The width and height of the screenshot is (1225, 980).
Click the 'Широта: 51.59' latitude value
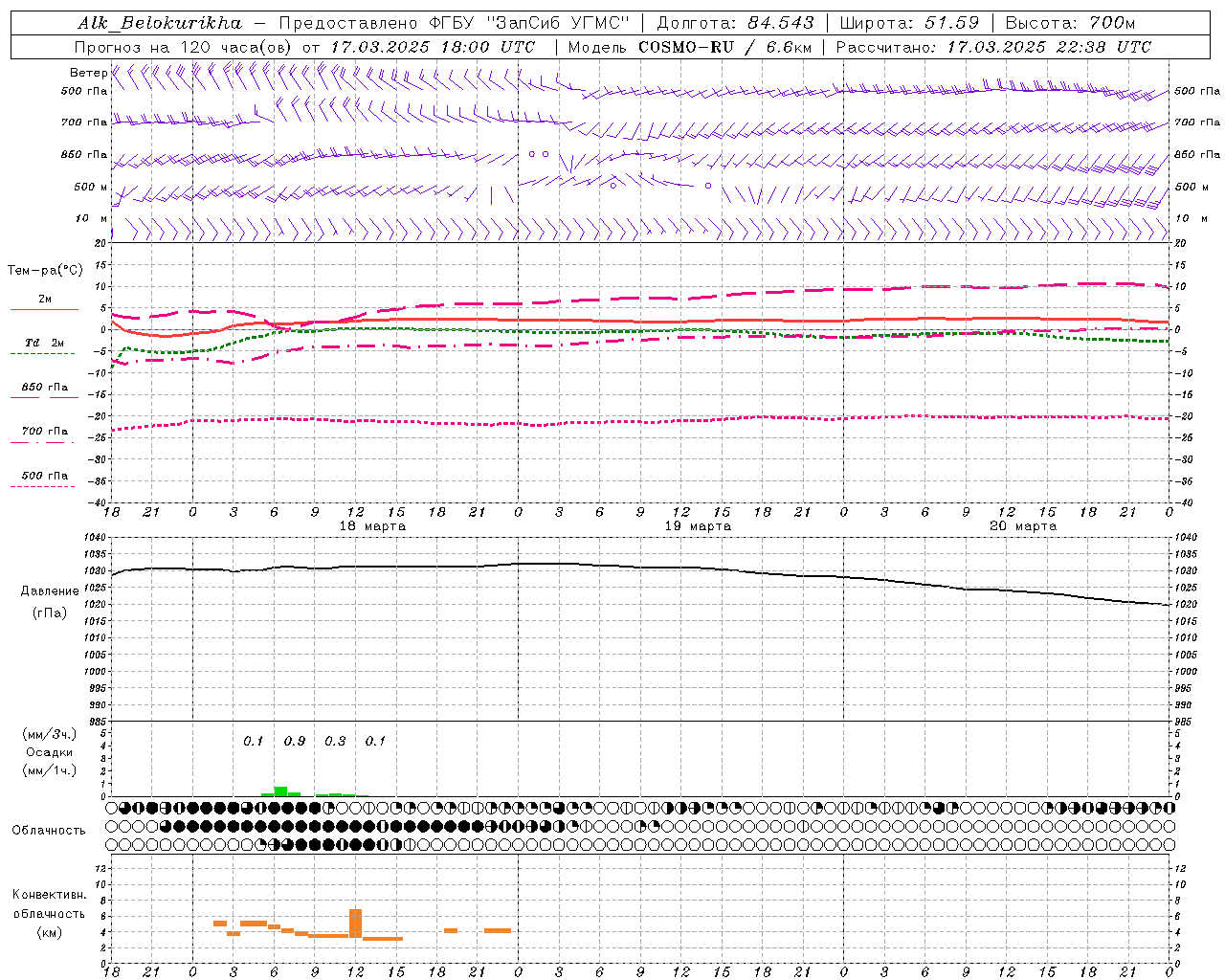click(909, 23)
